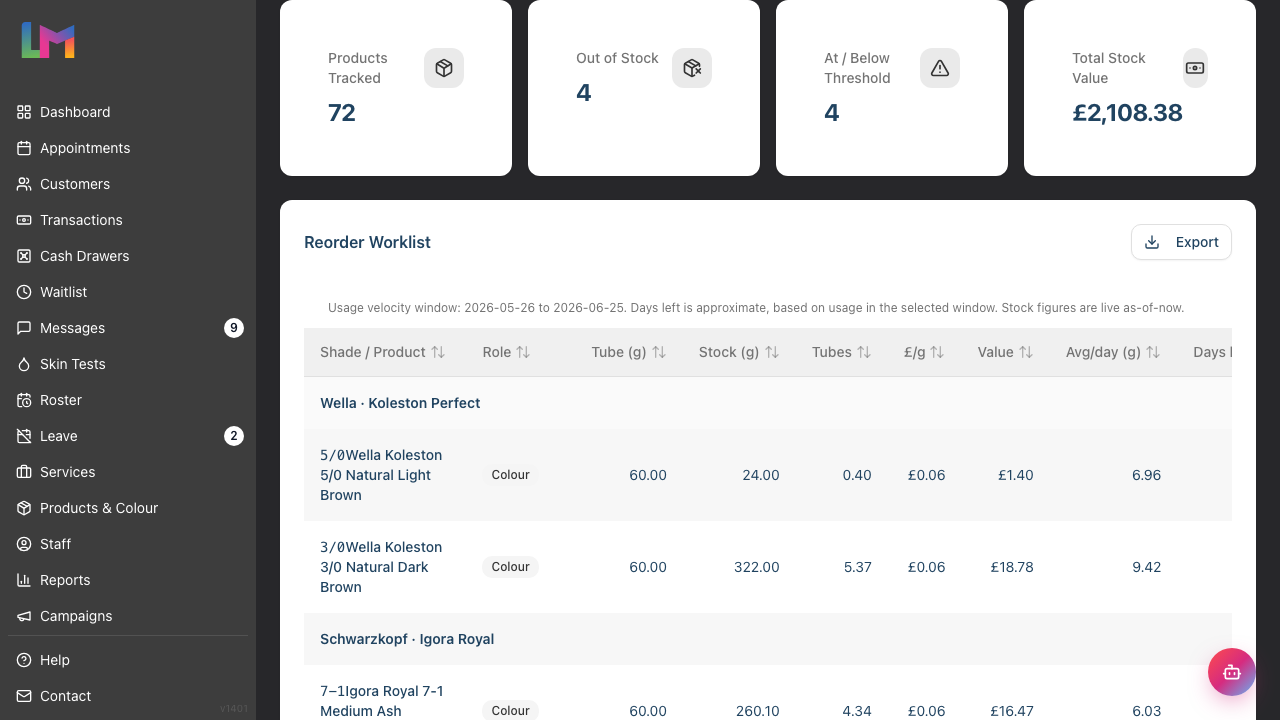
Task: Click the Total Stock Value £2,108.38
Action: (1127, 113)
